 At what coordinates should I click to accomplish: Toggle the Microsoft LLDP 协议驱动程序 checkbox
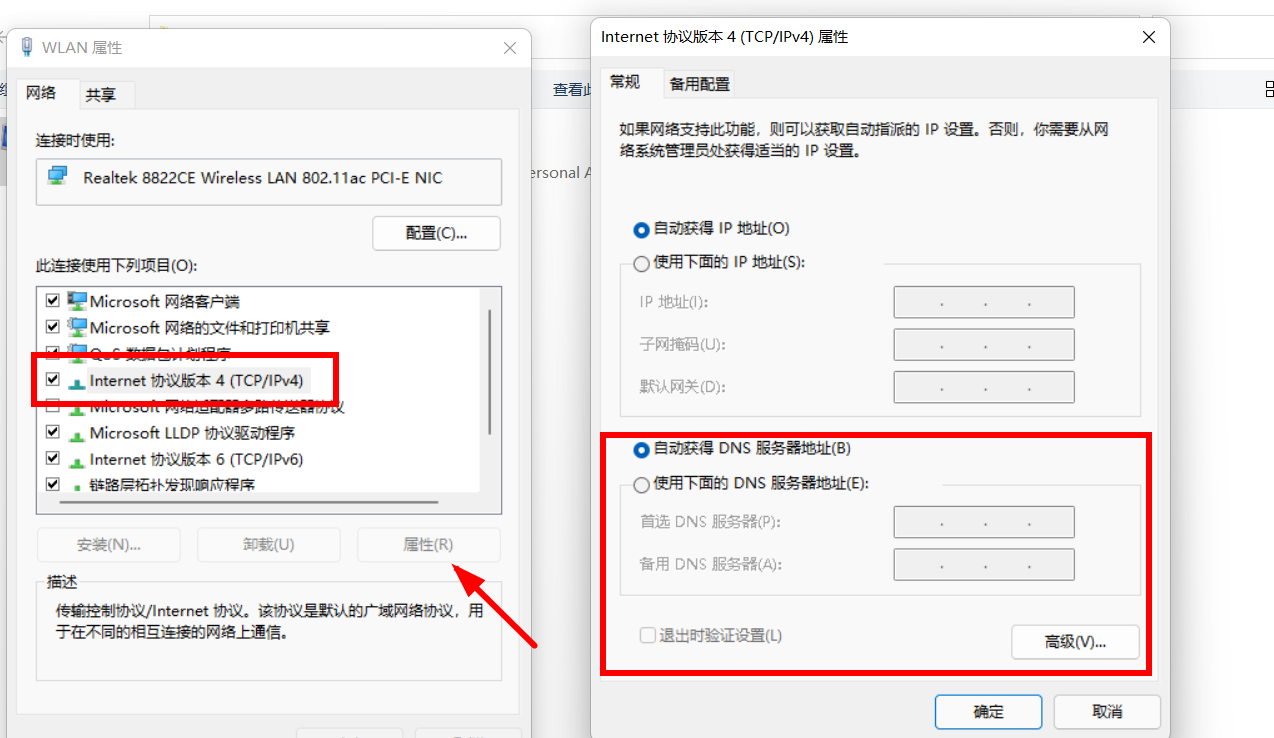tap(53, 433)
